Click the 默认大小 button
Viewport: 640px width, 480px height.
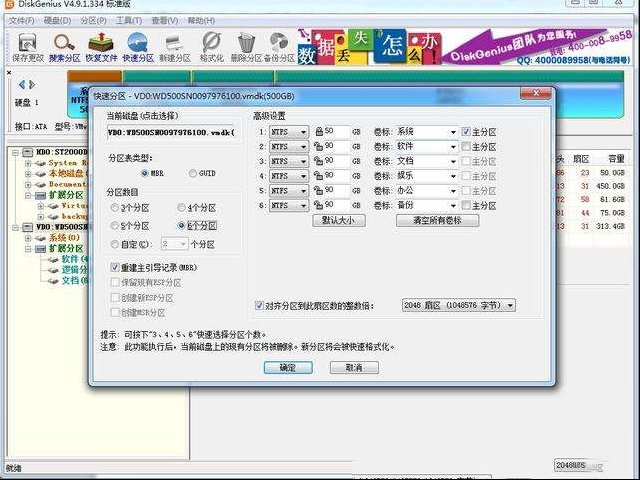pos(339,220)
